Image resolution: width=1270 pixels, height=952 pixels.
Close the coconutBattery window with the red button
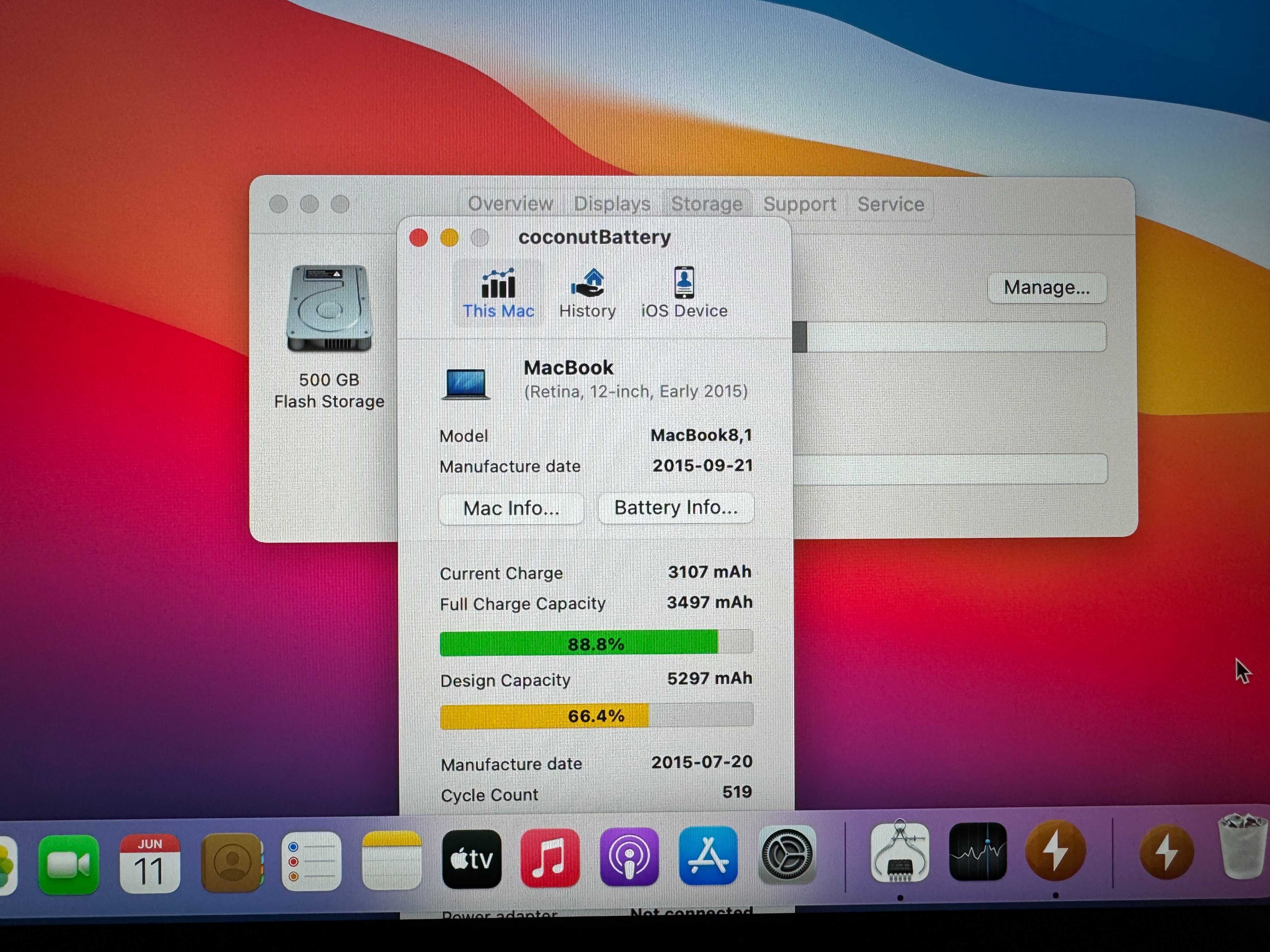coord(419,237)
